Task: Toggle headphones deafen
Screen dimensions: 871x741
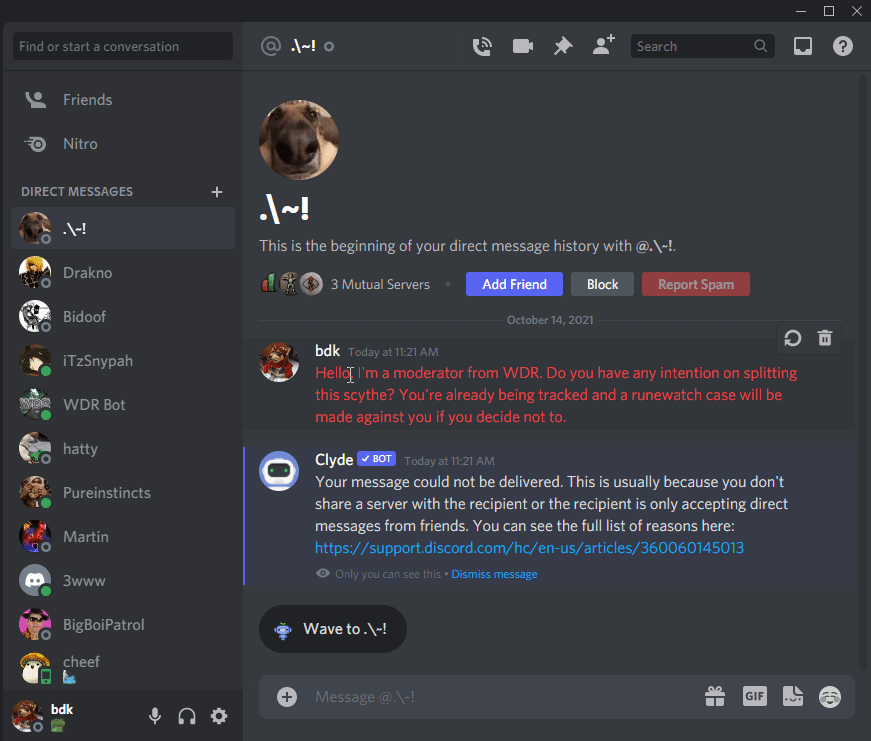Action: [187, 716]
